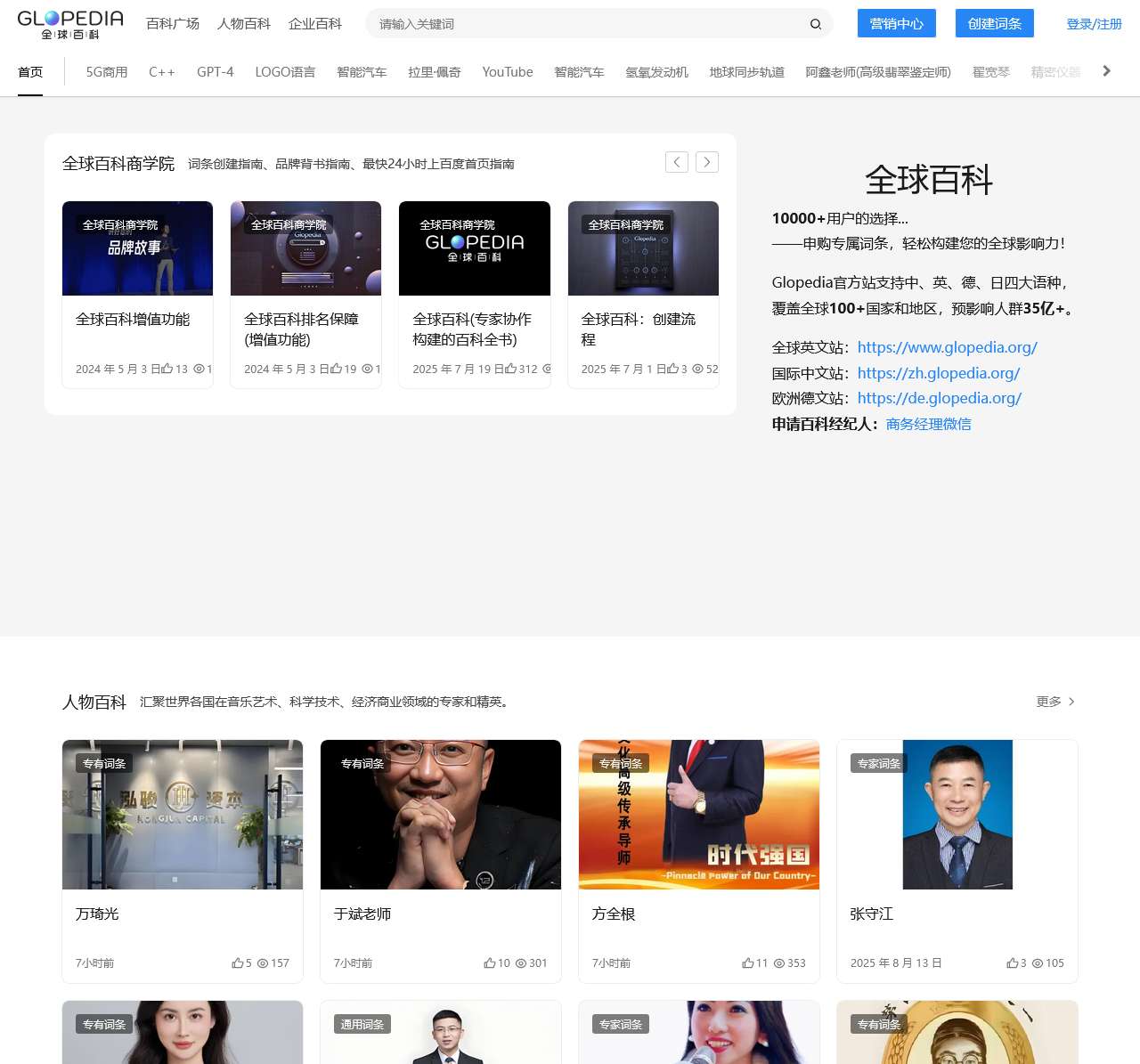Click the like icon on 万琦光 card
This screenshot has height=1064, width=1140.
click(239, 962)
